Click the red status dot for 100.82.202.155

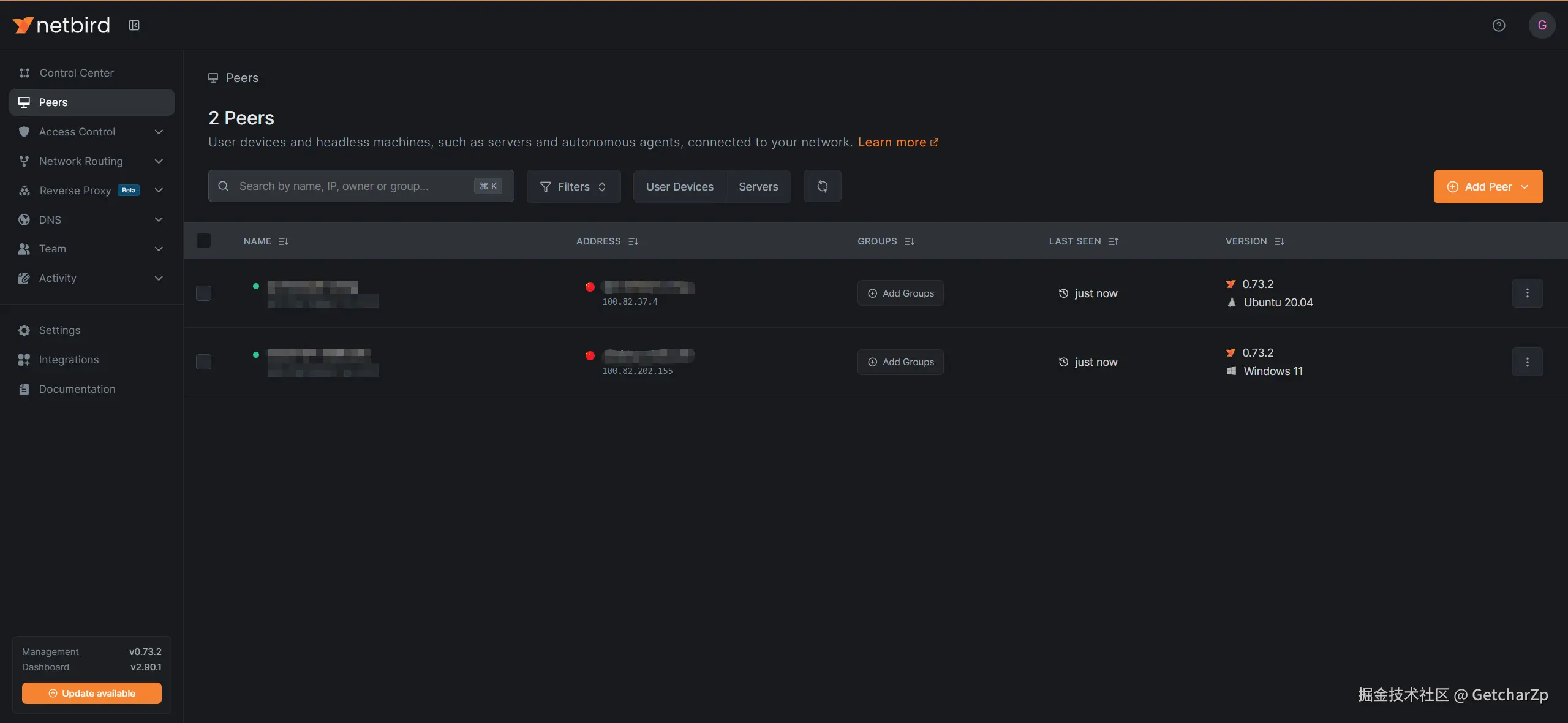coord(590,355)
